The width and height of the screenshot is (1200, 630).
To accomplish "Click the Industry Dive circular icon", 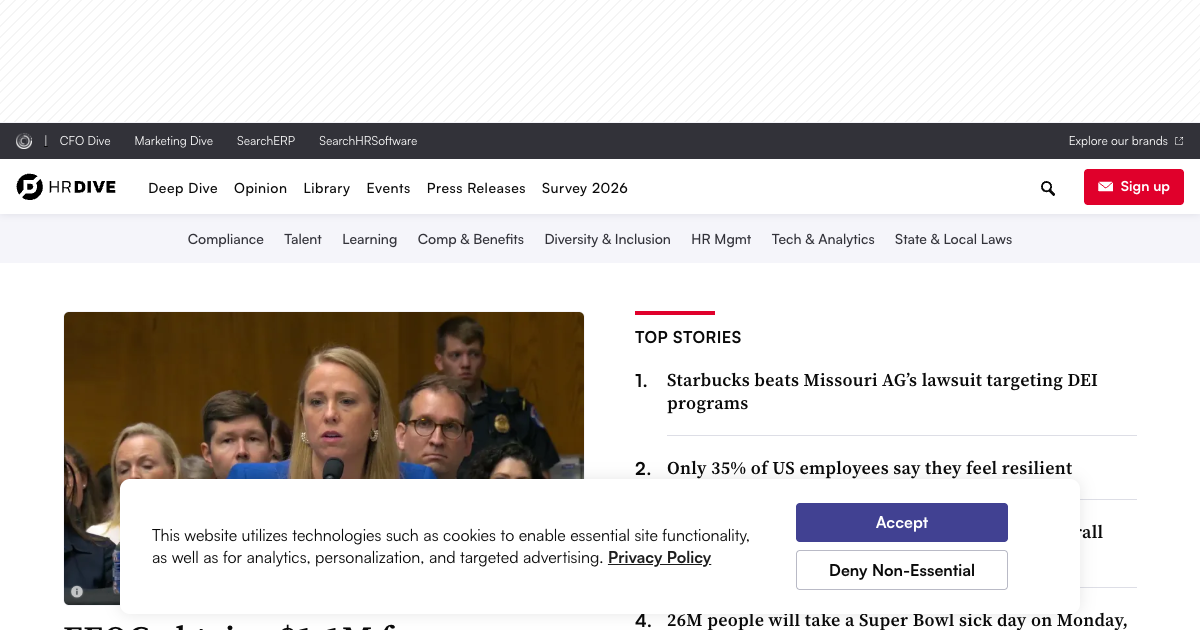I will click(24, 141).
